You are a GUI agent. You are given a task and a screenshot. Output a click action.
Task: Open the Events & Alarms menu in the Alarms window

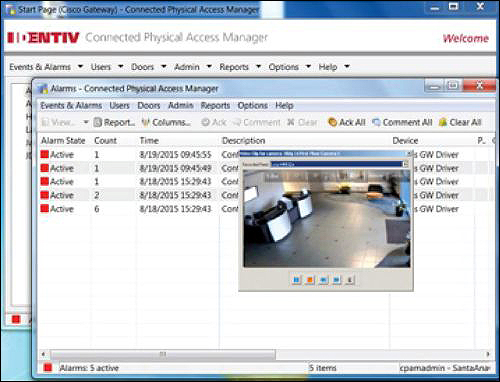tap(71, 106)
